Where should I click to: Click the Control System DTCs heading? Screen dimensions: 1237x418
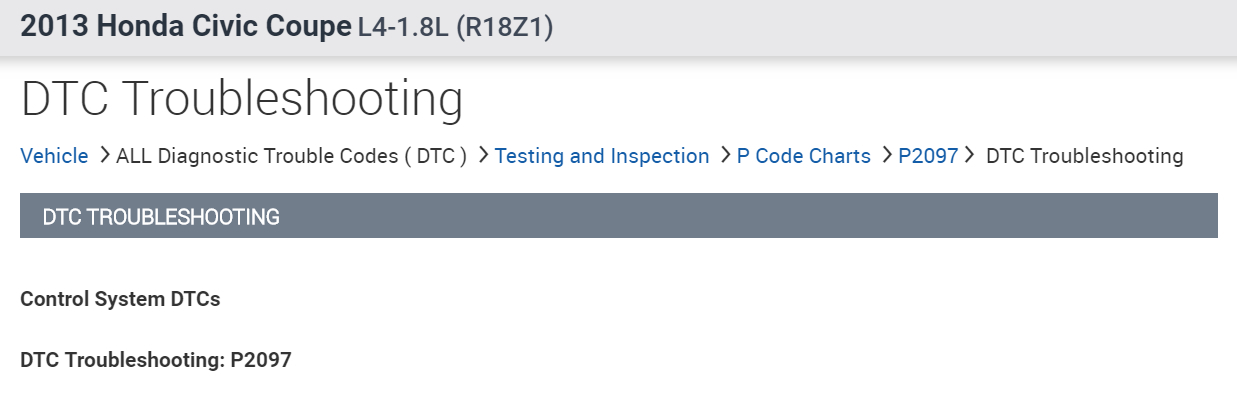120,298
